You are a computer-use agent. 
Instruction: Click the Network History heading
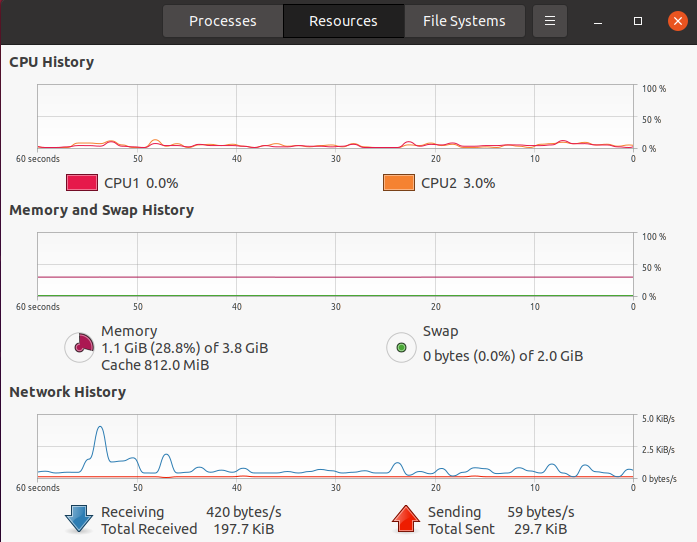coord(68,392)
